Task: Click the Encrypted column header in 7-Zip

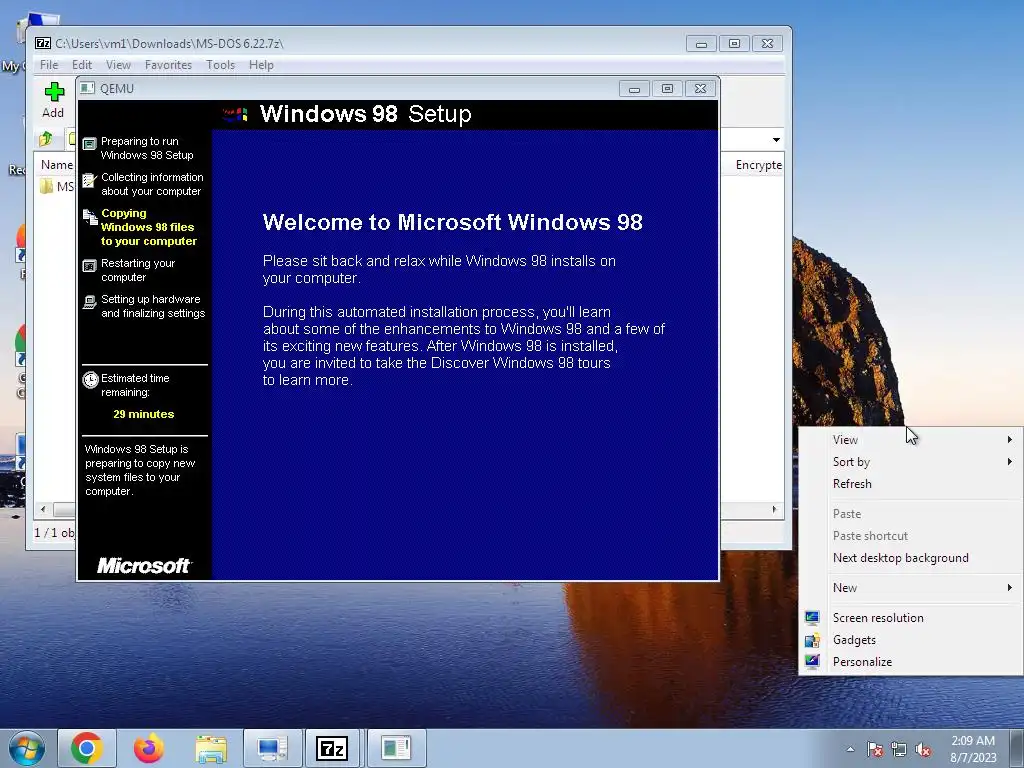Action: click(758, 165)
